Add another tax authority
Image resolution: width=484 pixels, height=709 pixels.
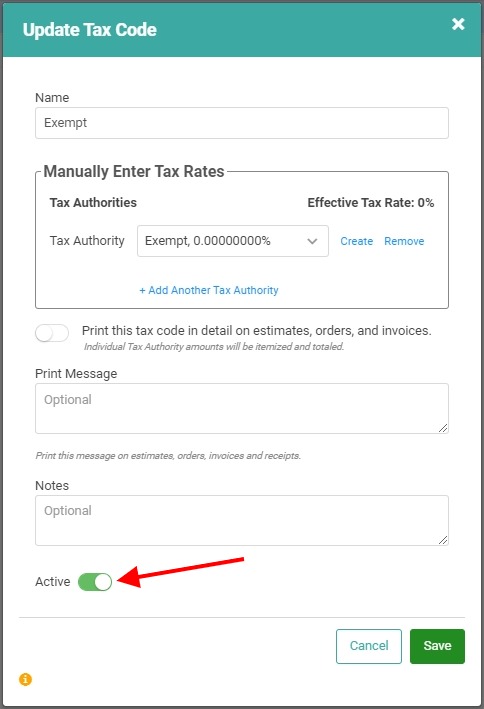click(209, 290)
